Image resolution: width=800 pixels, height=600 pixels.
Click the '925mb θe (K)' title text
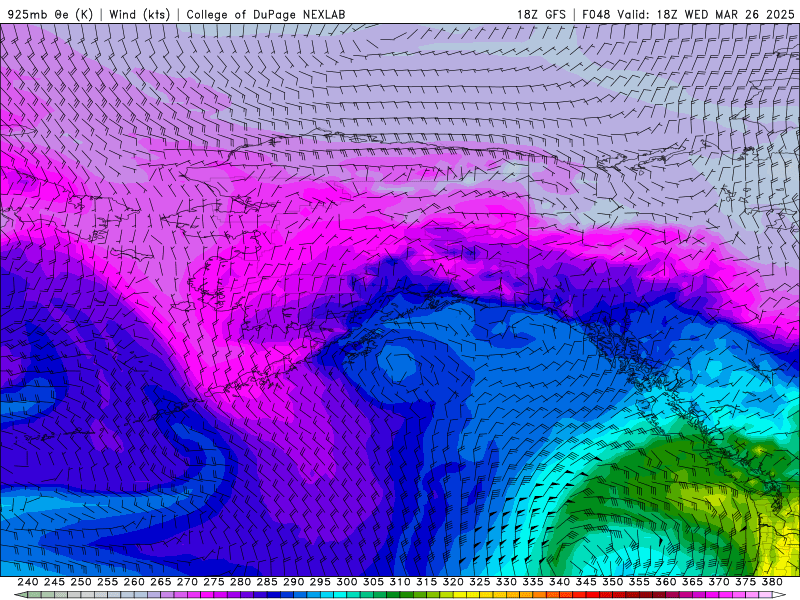tap(50, 14)
